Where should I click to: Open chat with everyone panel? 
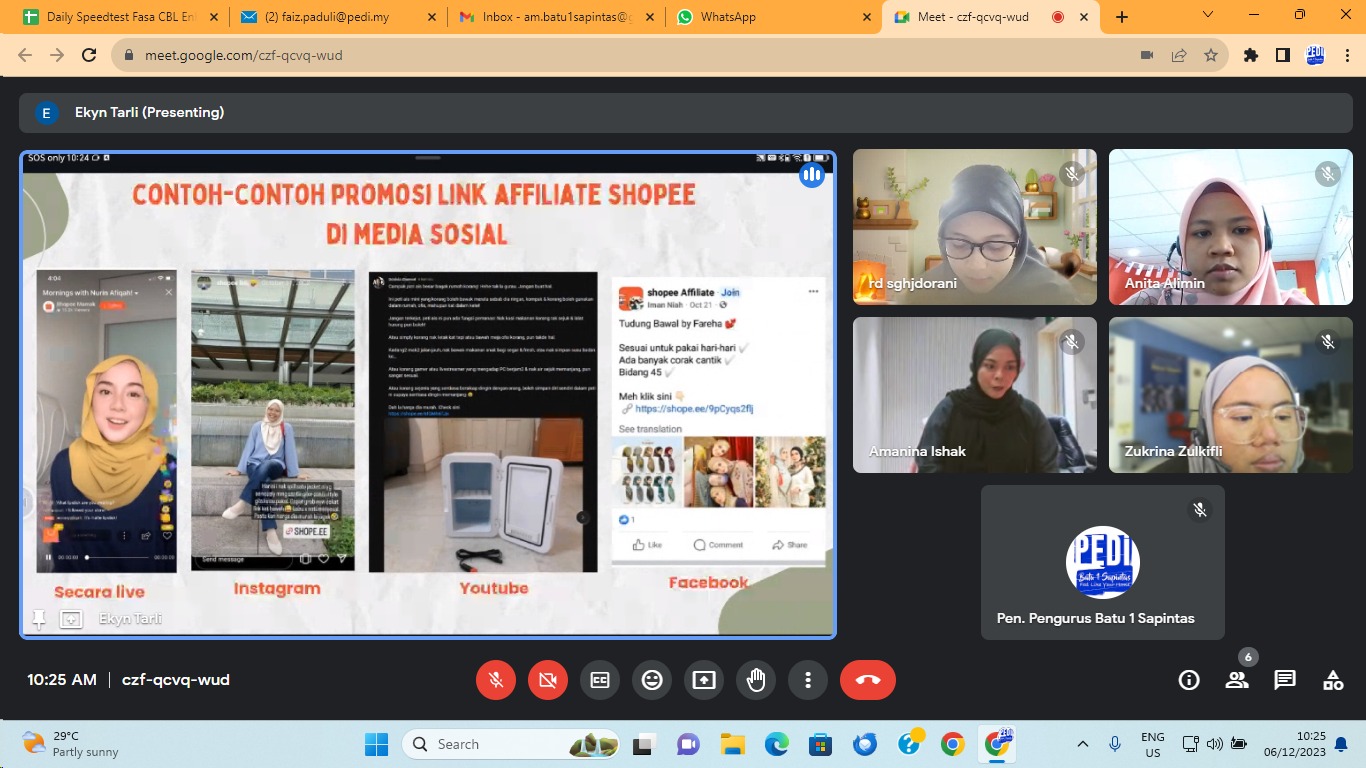tap(1285, 680)
